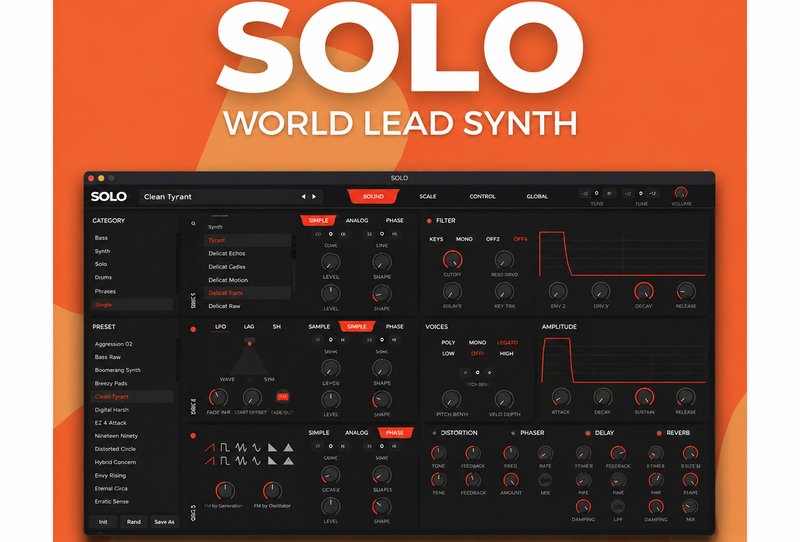Toggle the FILTER power indicator
800x542 pixels.
tap(429, 221)
